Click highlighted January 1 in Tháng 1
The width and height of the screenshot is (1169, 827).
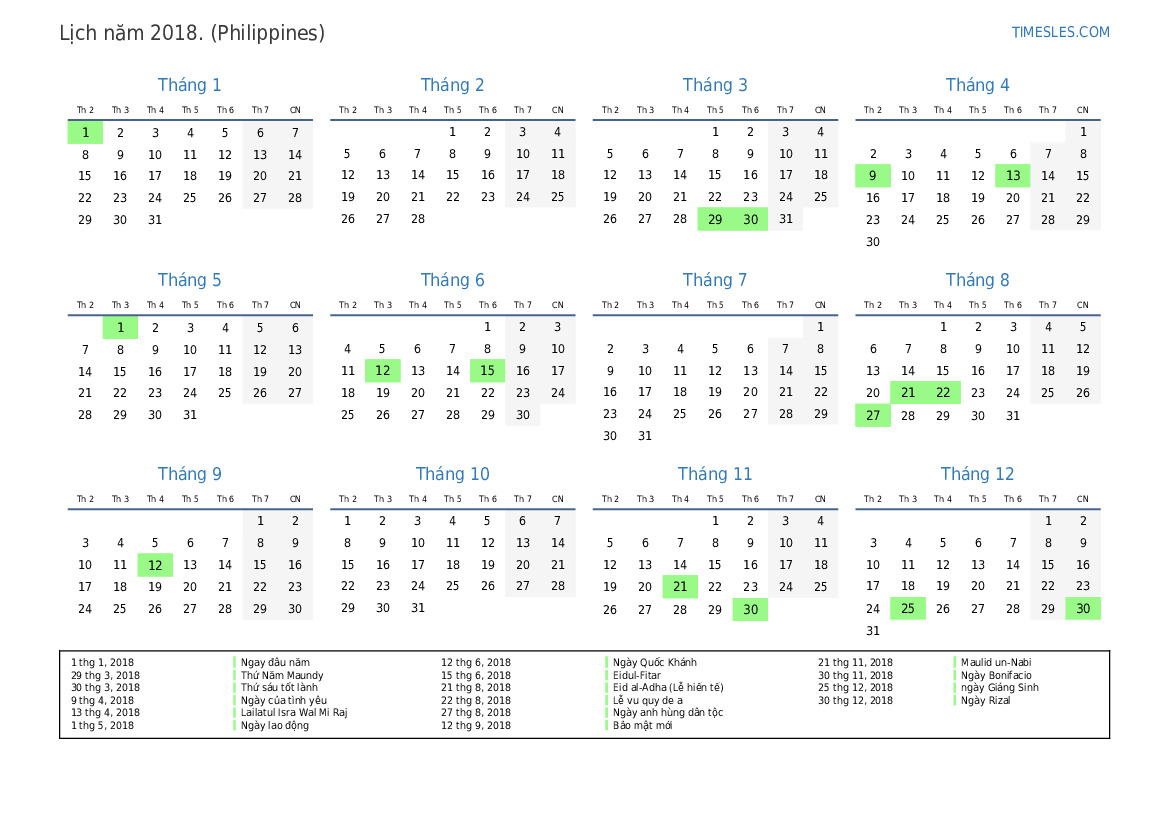tap(85, 132)
